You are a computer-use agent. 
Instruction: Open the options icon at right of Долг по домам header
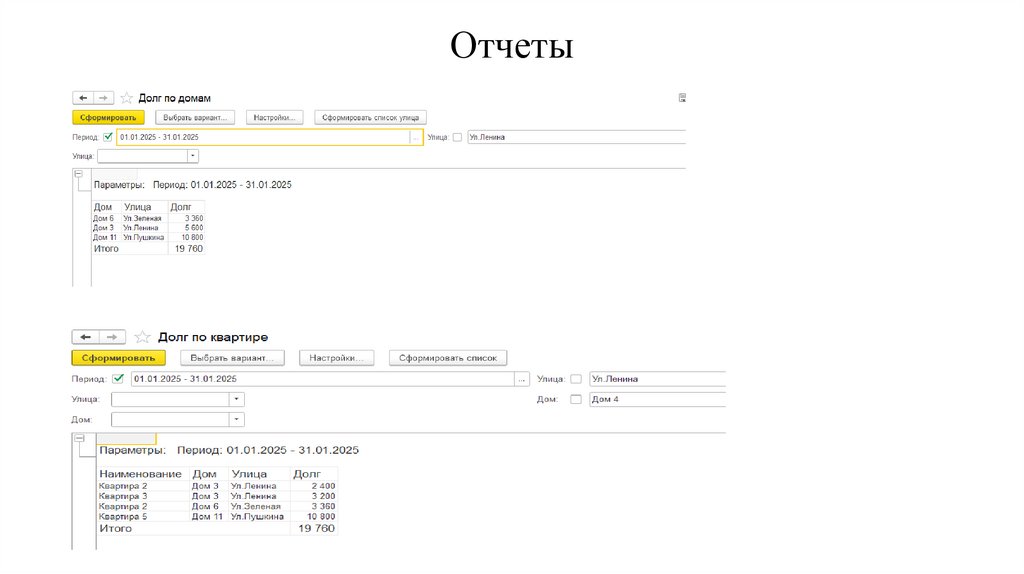click(682, 98)
